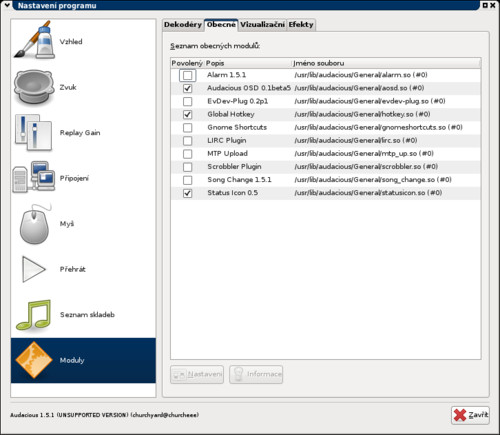Maximize the Nastavení programu window

(485, 5)
